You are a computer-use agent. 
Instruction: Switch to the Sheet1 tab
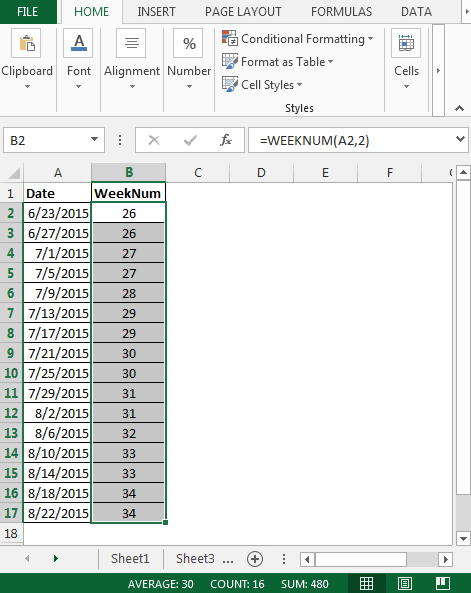(130, 559)
